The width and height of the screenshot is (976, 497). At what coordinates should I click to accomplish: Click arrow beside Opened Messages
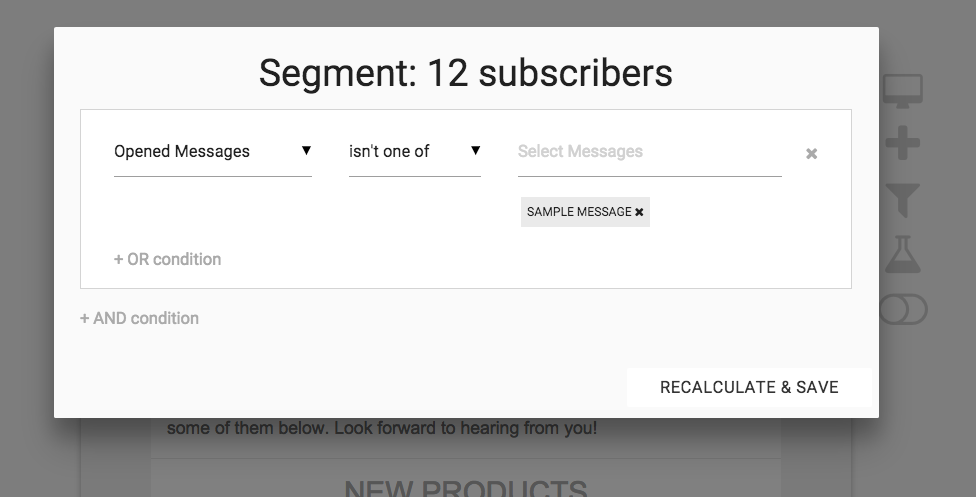[x=306, y=151]
